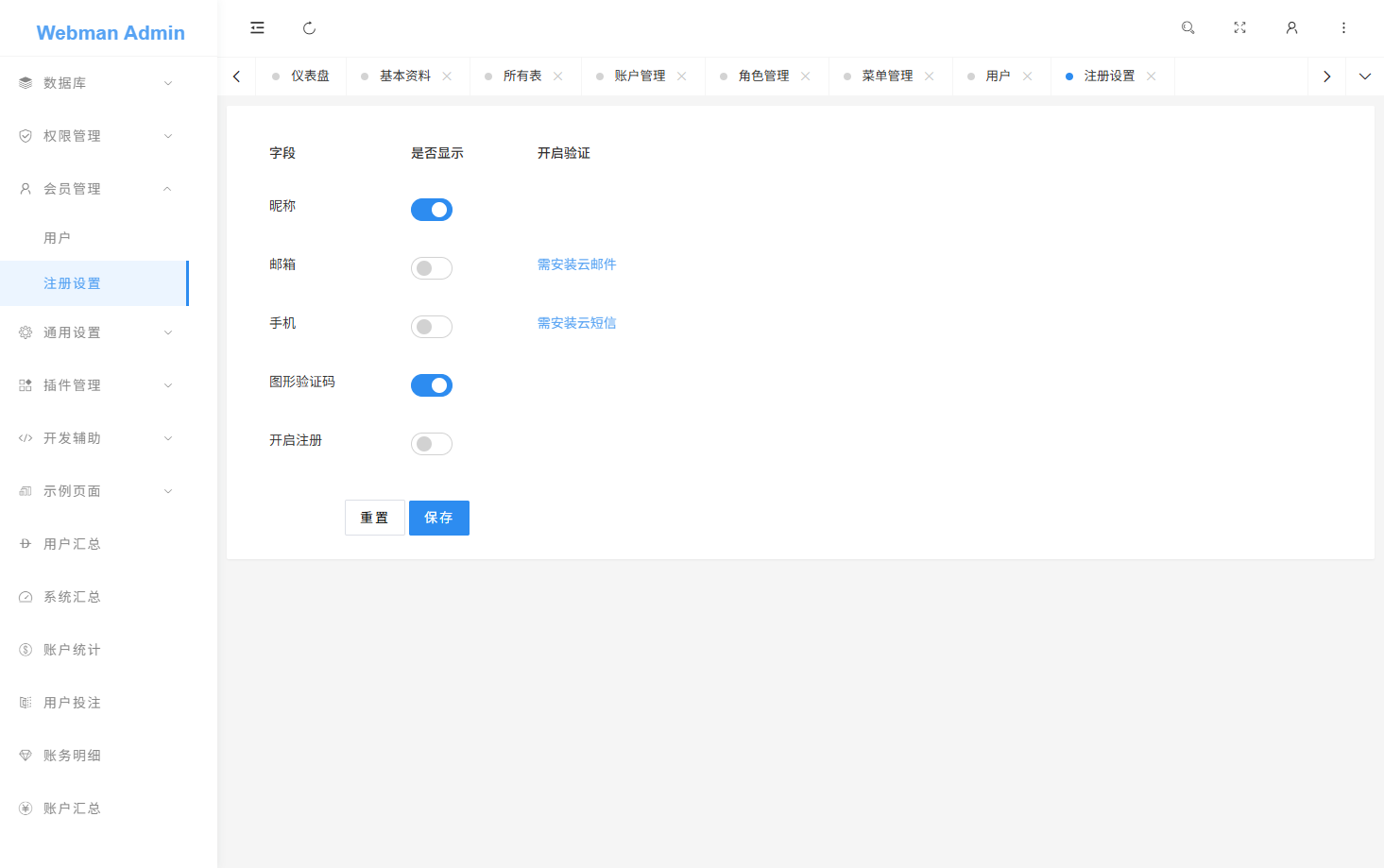1384x868 pixels.
Task: Click the 插件管理 plugin management icon
Action: (25, 384)
